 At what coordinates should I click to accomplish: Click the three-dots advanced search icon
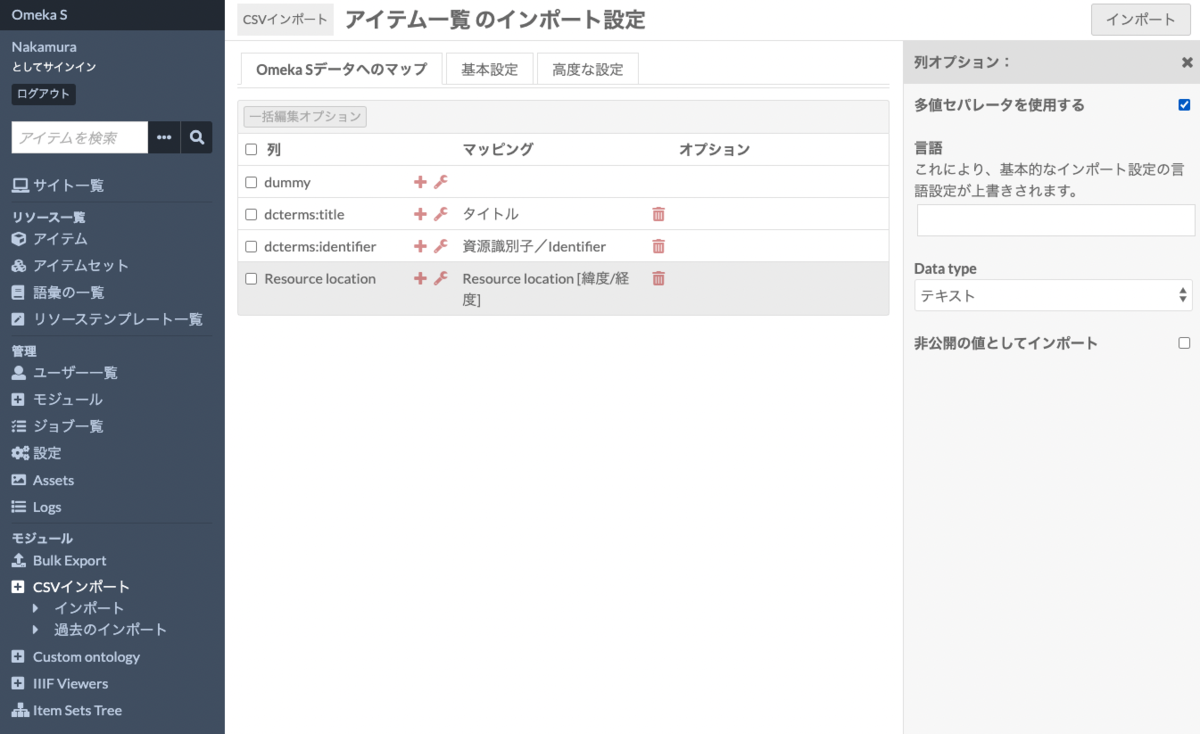click(x=165, y=137)
